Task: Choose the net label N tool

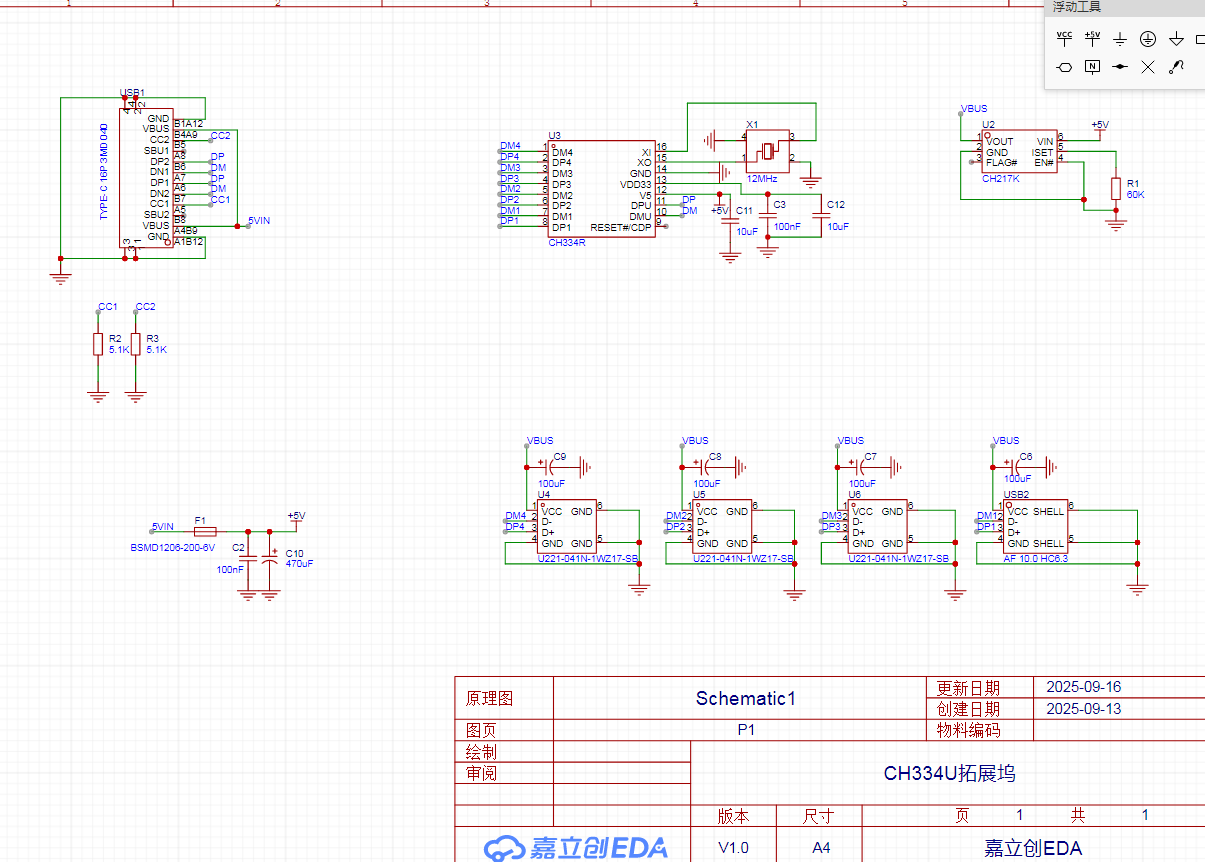Action: click(1092, 67)
